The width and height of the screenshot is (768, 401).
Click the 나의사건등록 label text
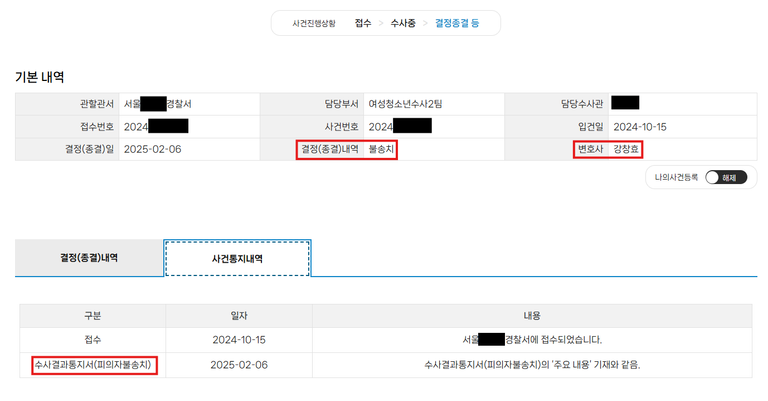click(x=676, y=177)
